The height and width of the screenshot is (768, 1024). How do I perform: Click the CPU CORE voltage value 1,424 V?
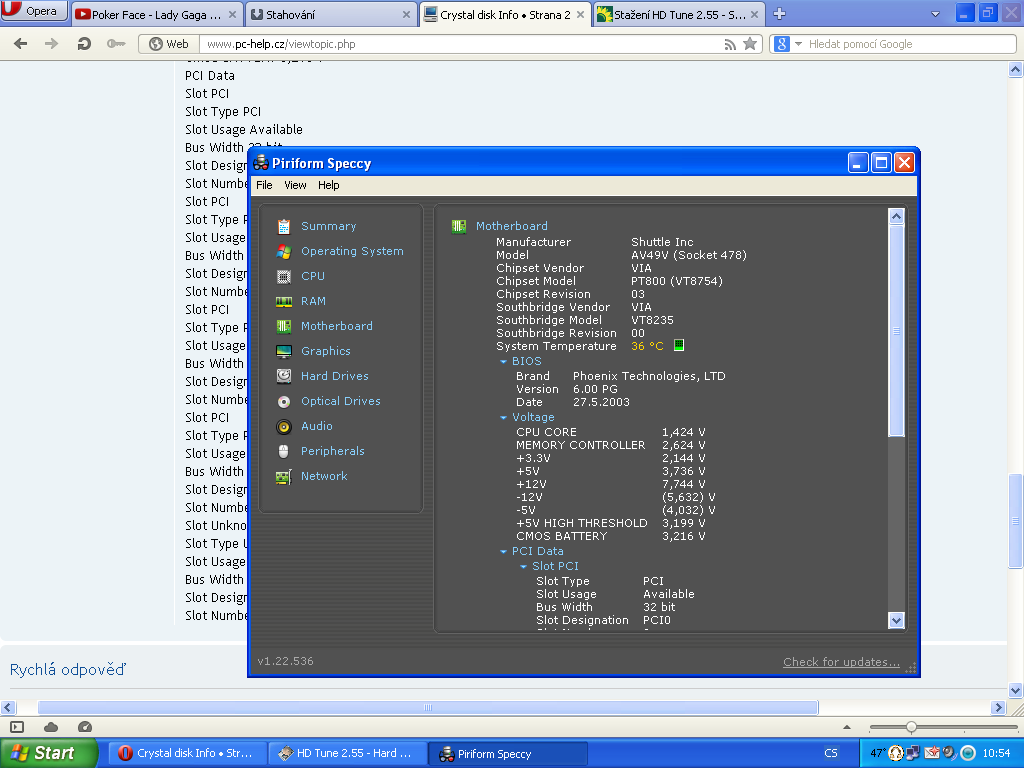[684, 432]
